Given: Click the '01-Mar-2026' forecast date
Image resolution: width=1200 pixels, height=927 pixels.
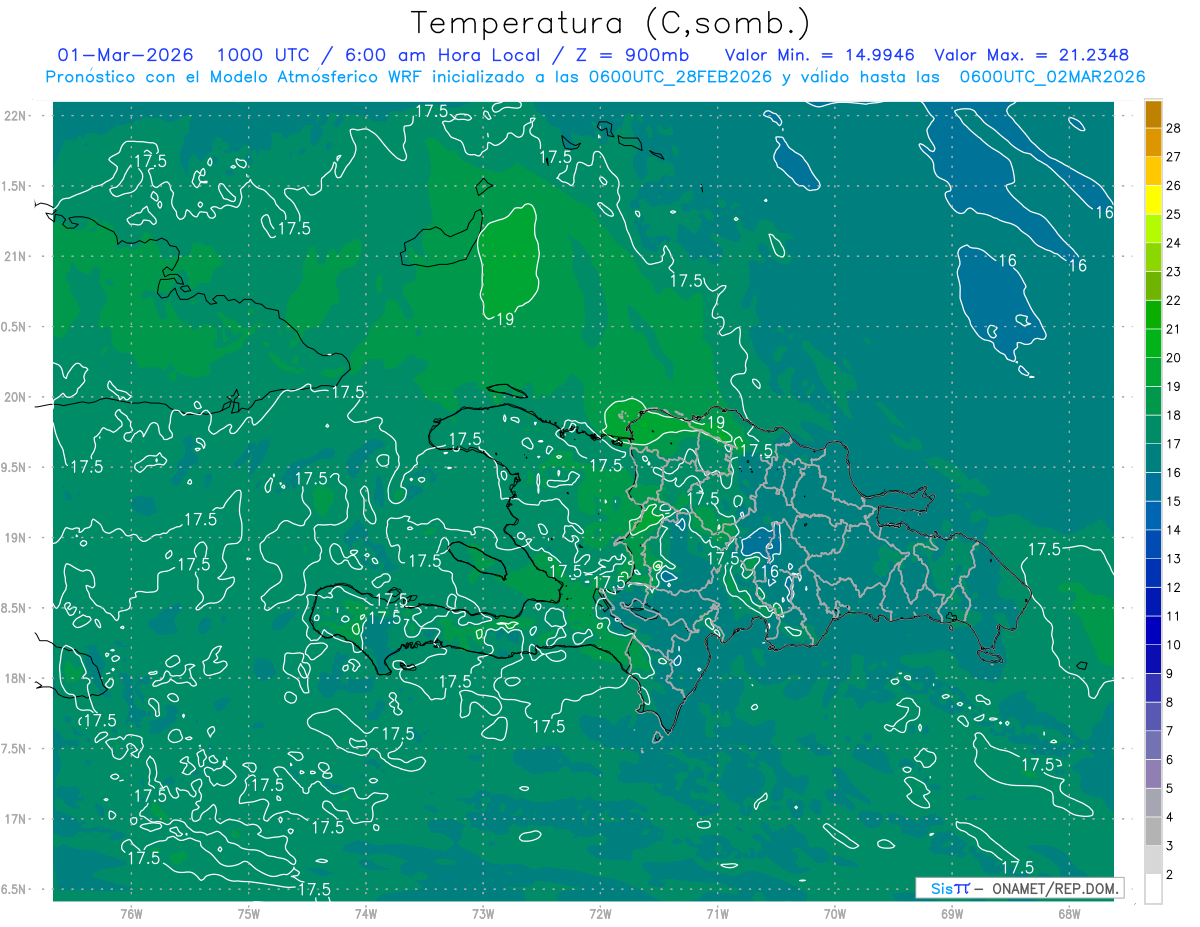Looking at the screenshot, I should tap(126, 55).
